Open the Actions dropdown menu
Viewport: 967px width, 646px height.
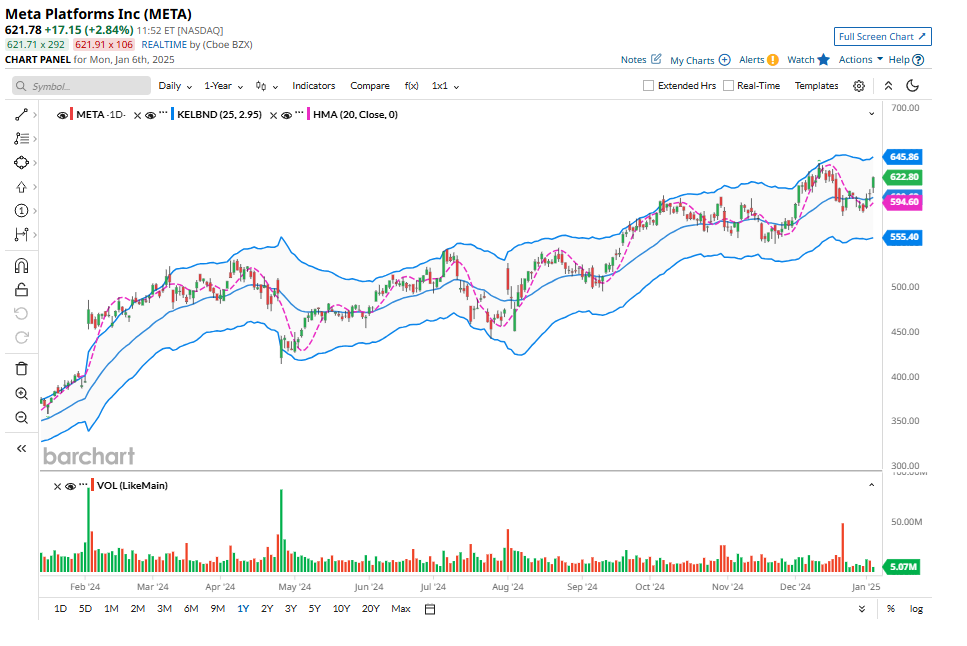click(x=860, y=59)
